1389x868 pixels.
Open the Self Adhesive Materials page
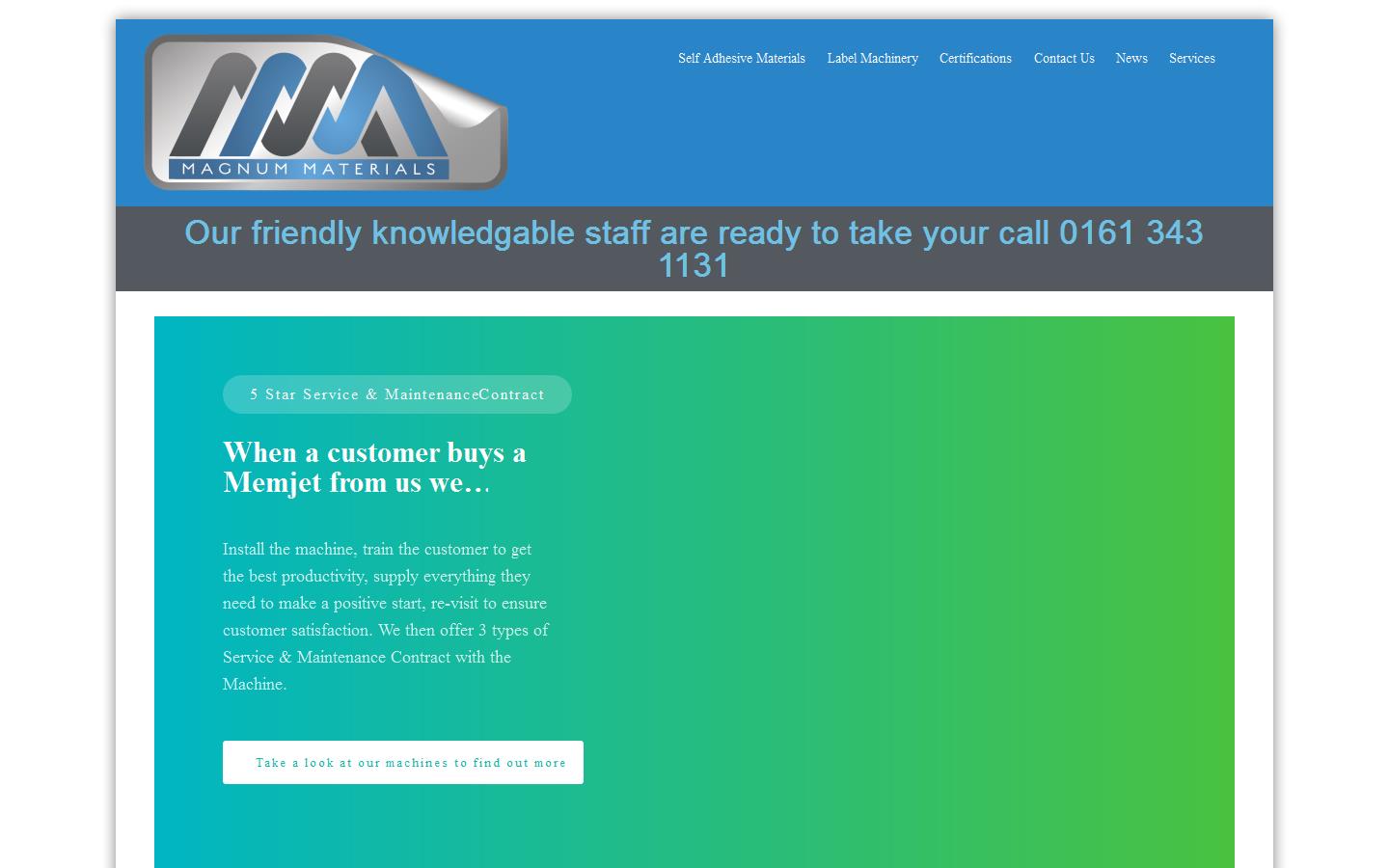click(x=741, y=59)
